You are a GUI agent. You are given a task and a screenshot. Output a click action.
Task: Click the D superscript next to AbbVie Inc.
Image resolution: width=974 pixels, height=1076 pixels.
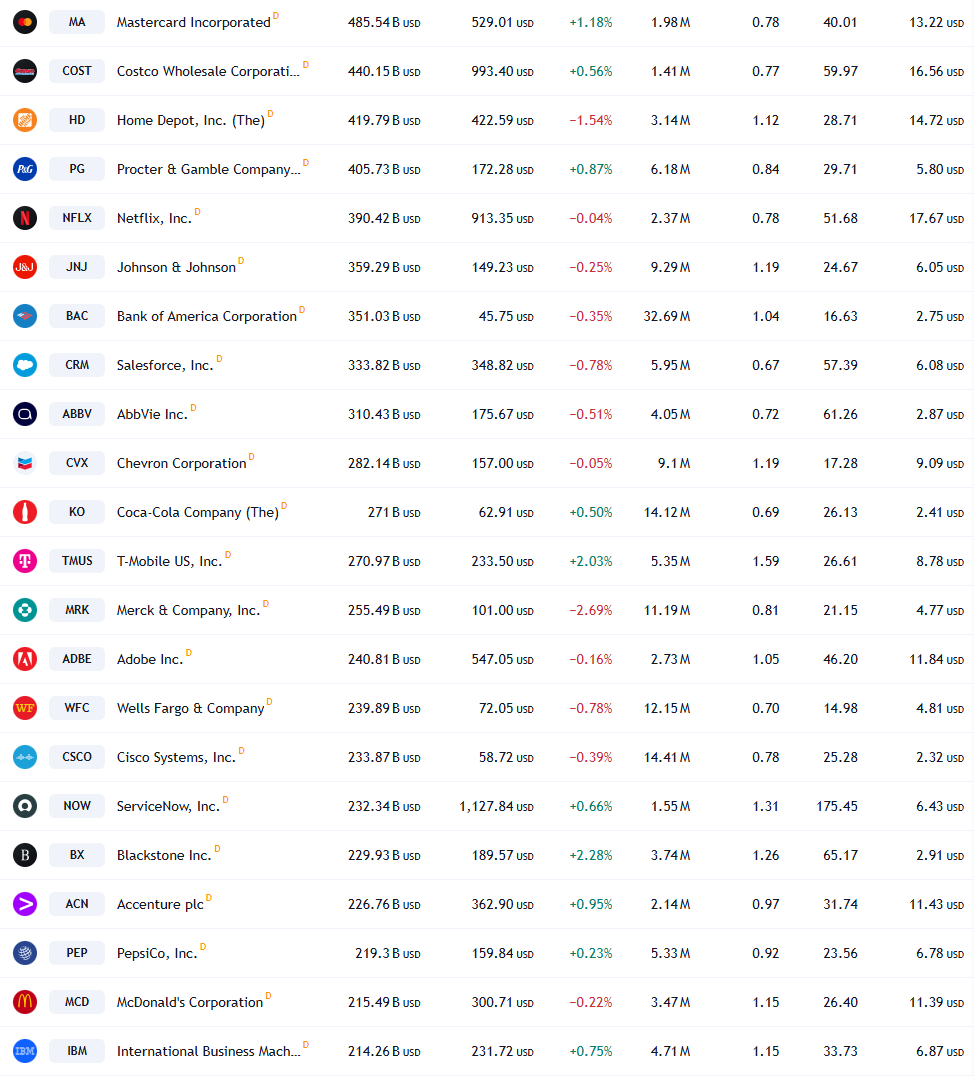click(x=194, y=408)
